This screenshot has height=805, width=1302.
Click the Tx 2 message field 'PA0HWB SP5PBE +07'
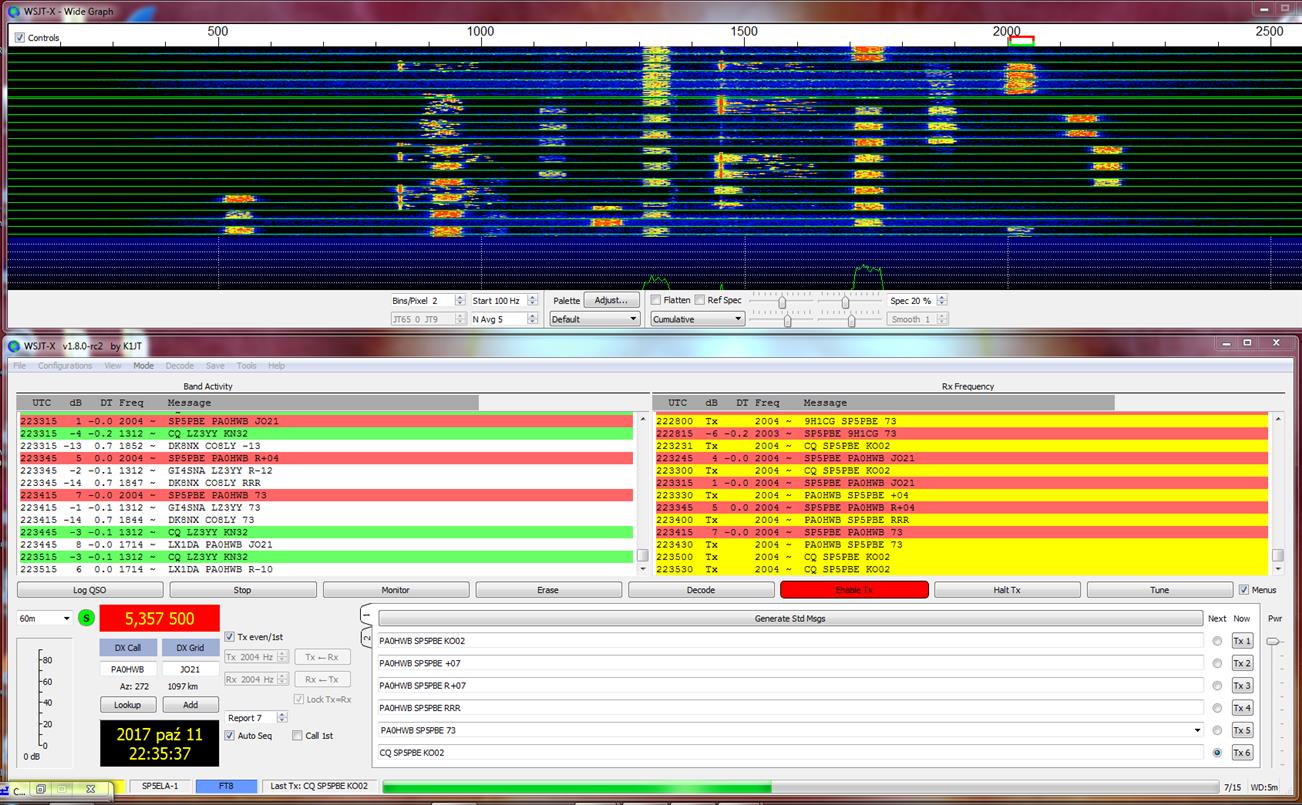(x=790, y=663)
